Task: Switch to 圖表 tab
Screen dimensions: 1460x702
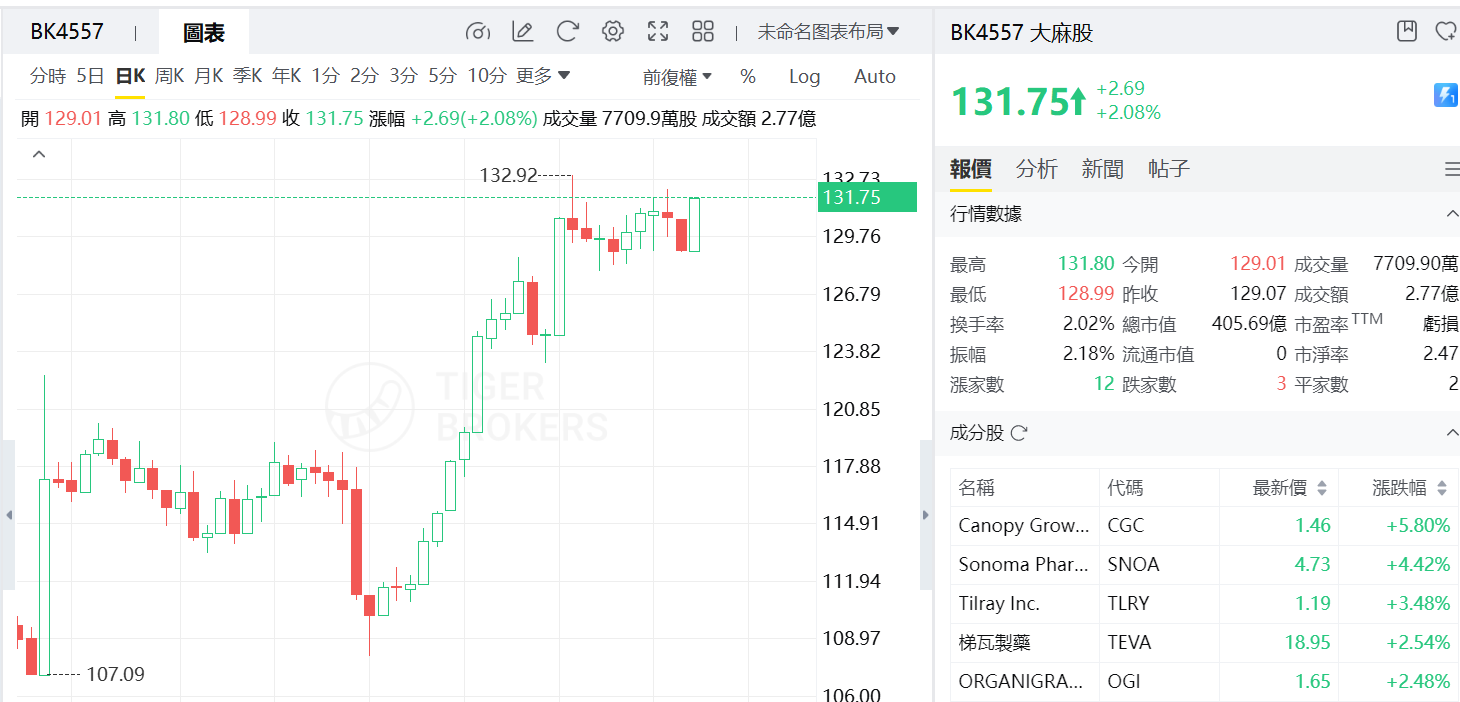Action: [204, 32]
